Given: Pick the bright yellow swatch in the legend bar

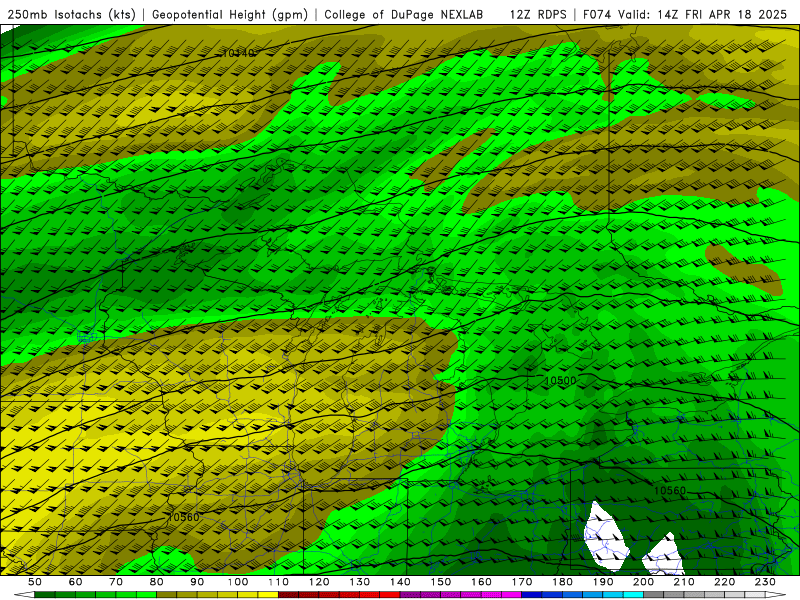Looking at the screenshot, I should [268, 595].
